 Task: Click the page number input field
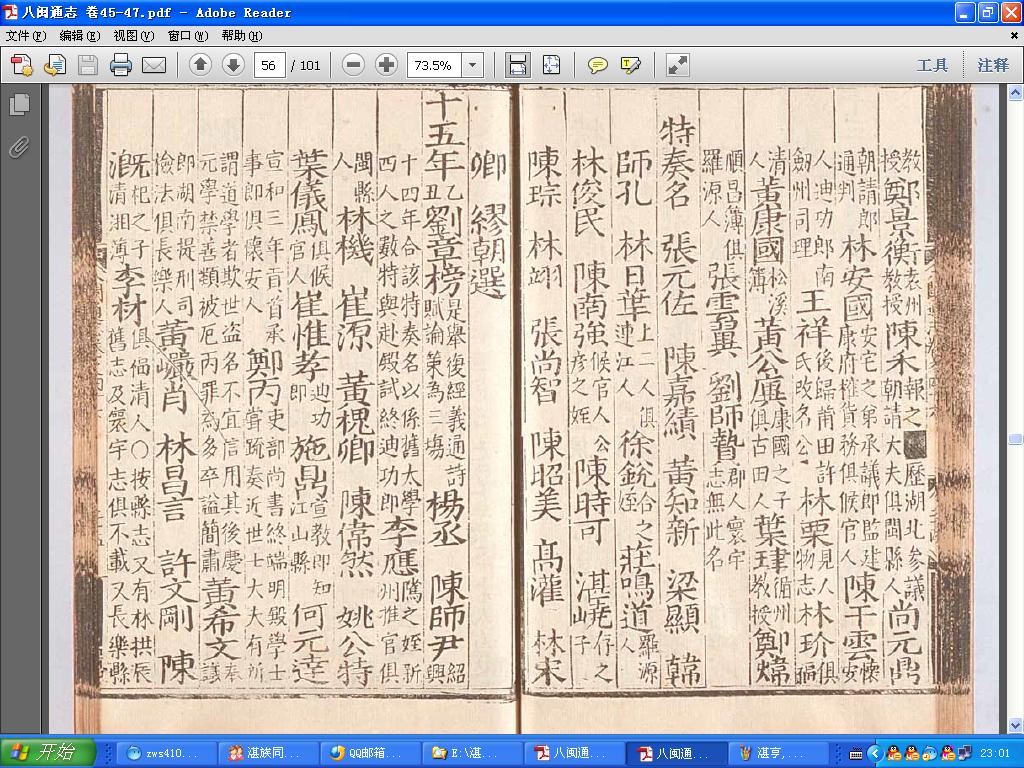point(268,65)
